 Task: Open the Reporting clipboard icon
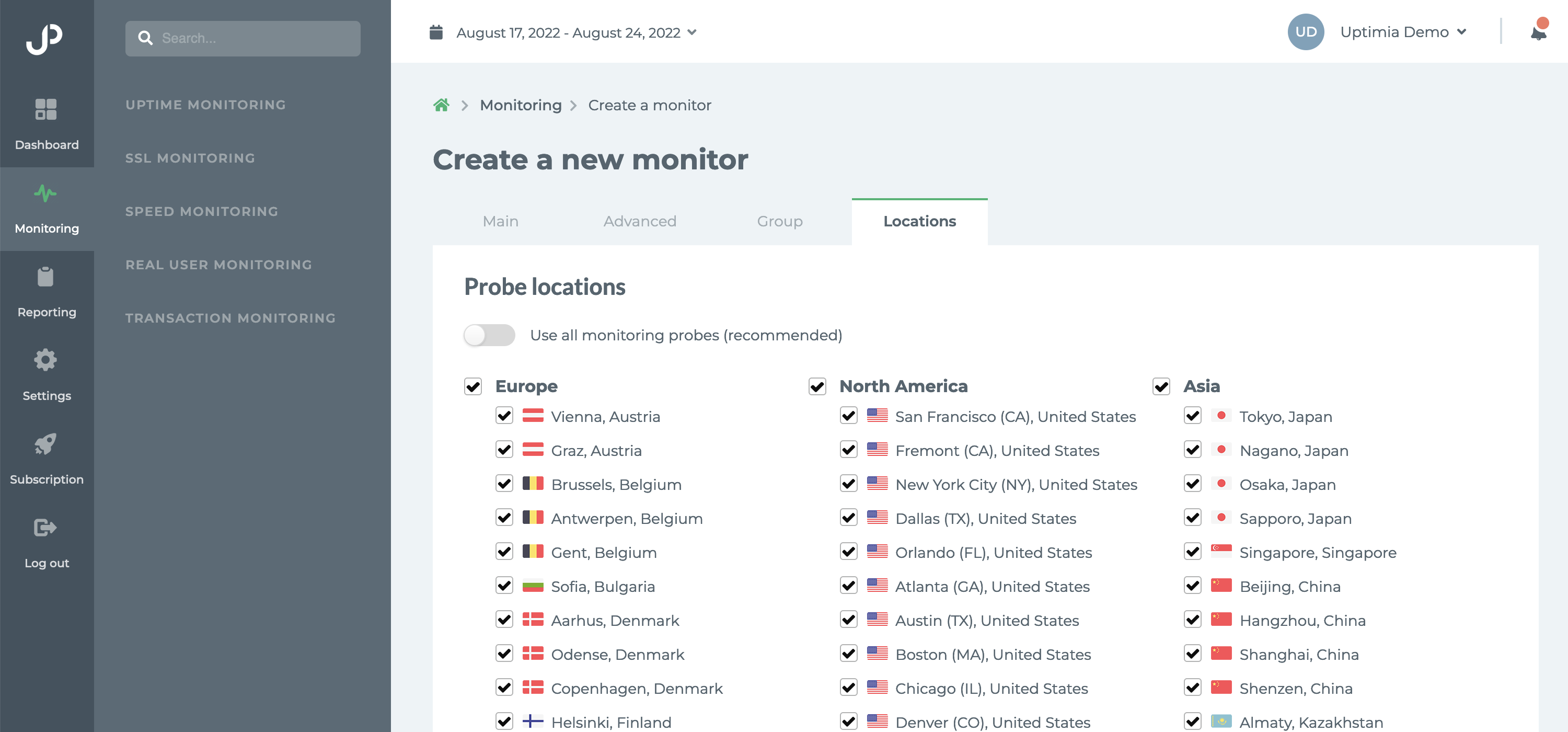click(45, 277)
